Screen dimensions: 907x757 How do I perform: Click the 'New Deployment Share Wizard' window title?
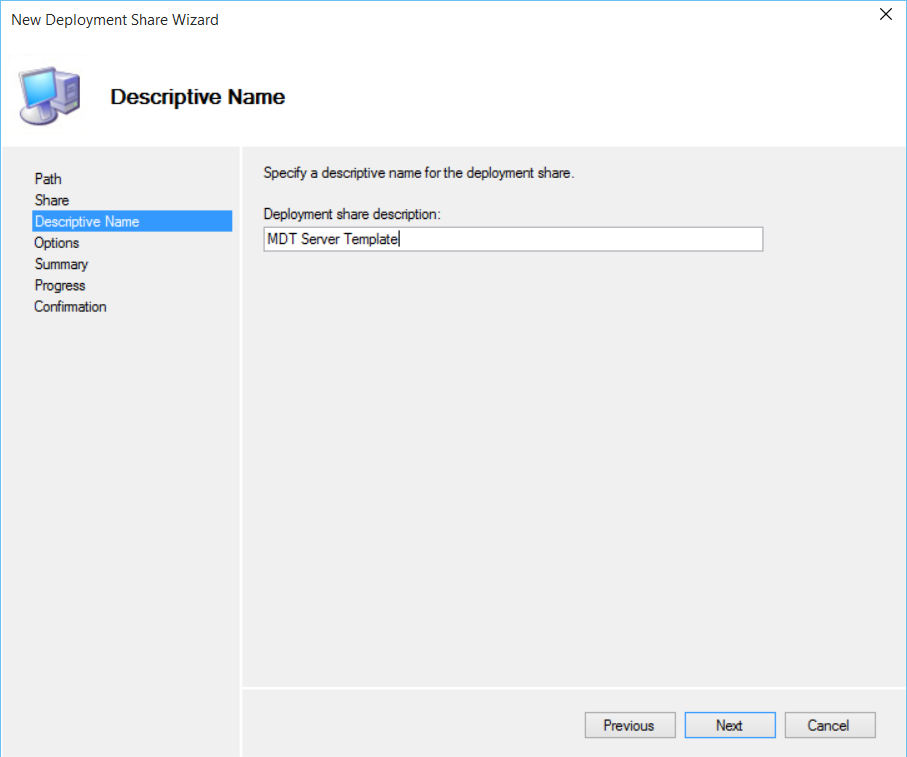point(115,19)
